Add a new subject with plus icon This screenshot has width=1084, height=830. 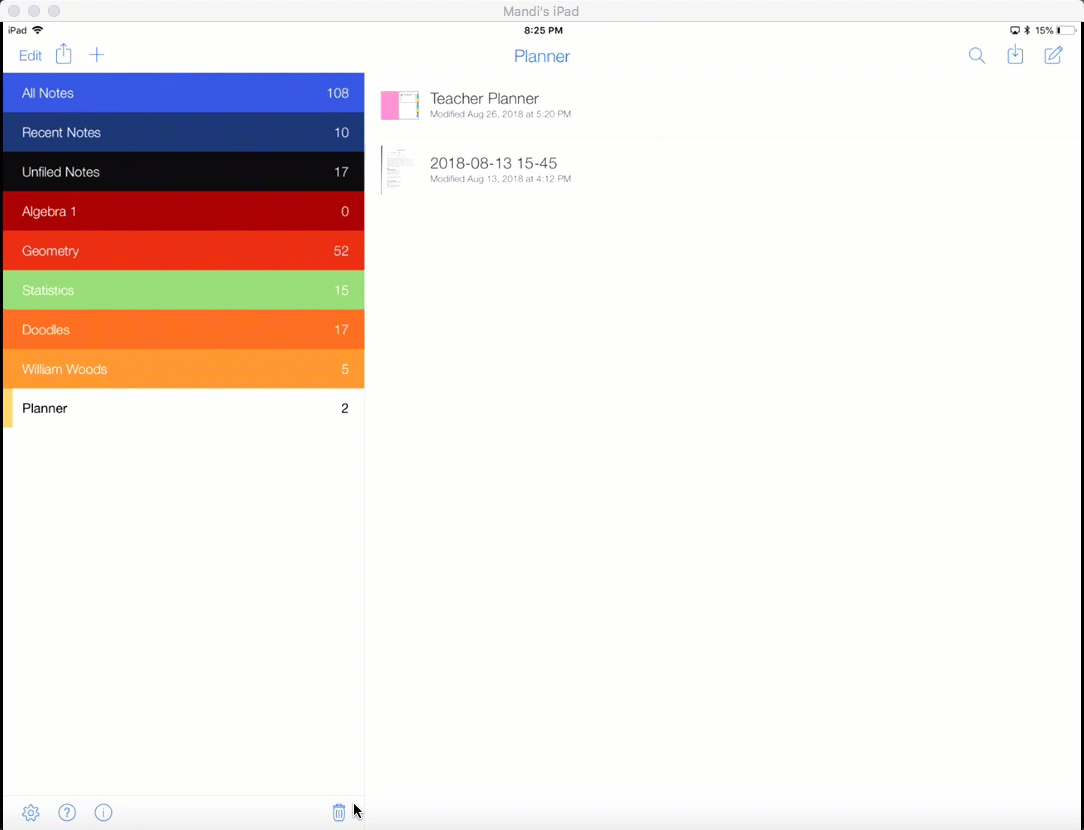96,55
